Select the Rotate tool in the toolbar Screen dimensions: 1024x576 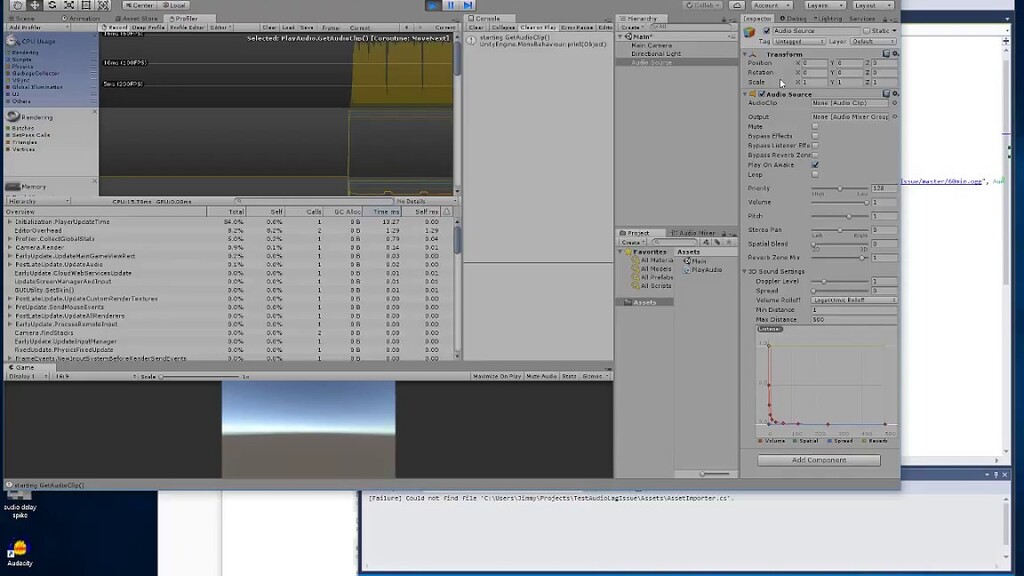(52, 5)
